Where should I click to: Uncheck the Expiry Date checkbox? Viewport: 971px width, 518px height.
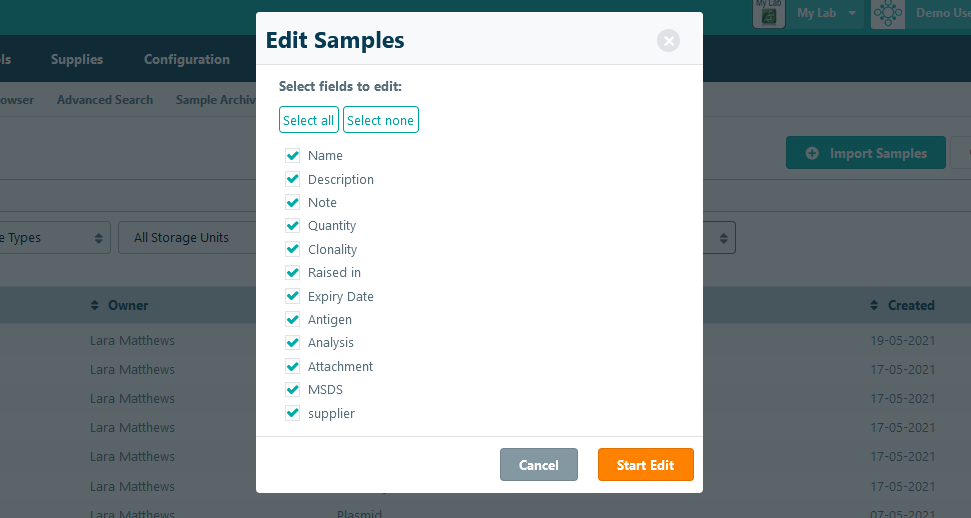click(292, 296)
